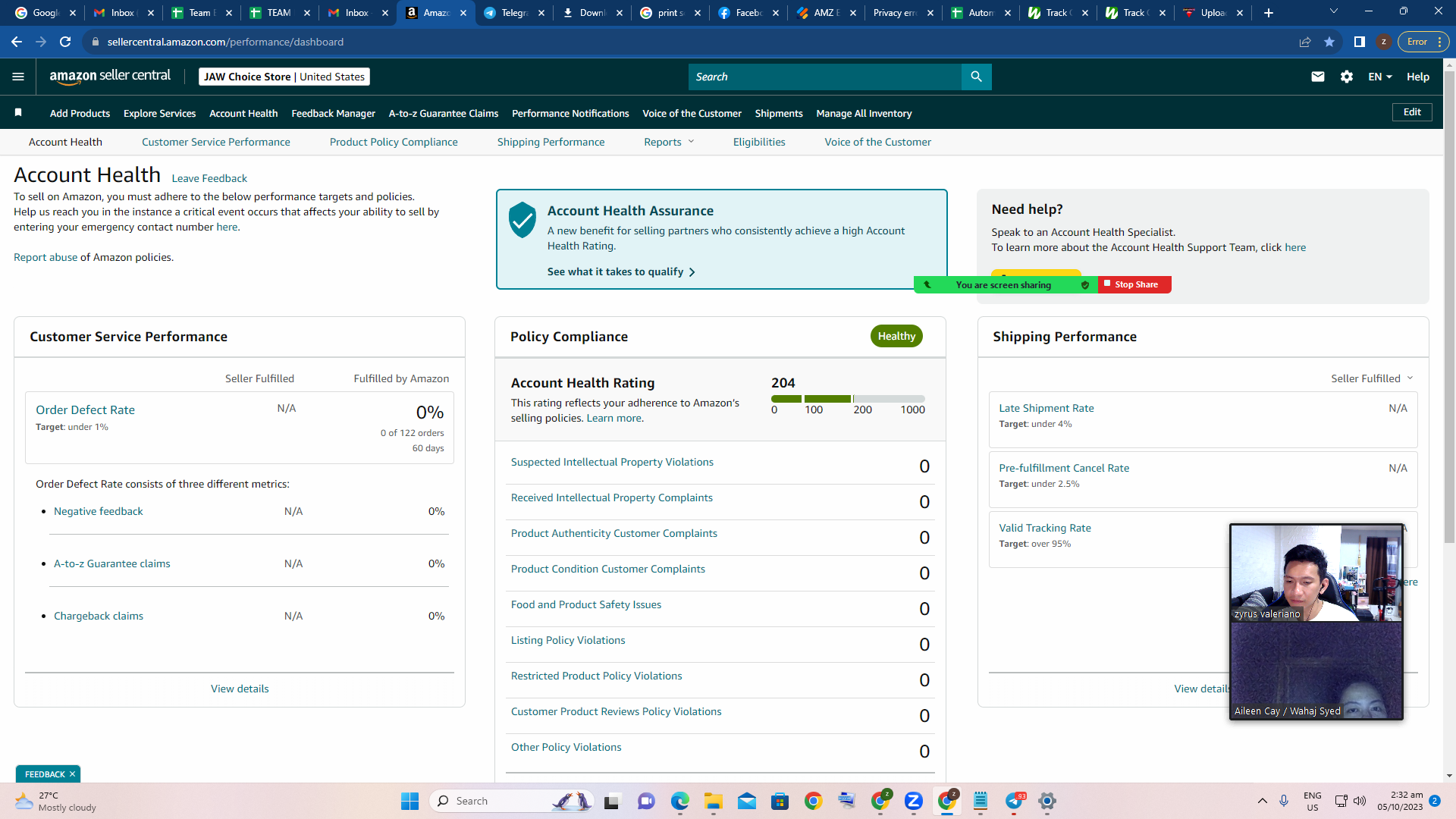Image resolution: width=1456 pixels, height=819 pixels.
Task: Click See what it takes to qualify
Action: click(x=621, y=271)
